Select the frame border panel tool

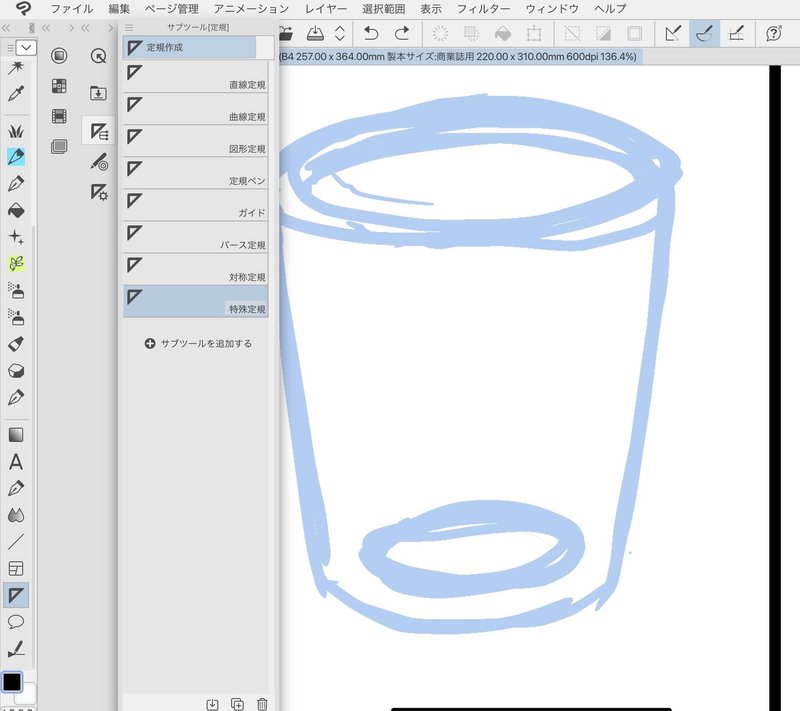[x=16, y=568]
